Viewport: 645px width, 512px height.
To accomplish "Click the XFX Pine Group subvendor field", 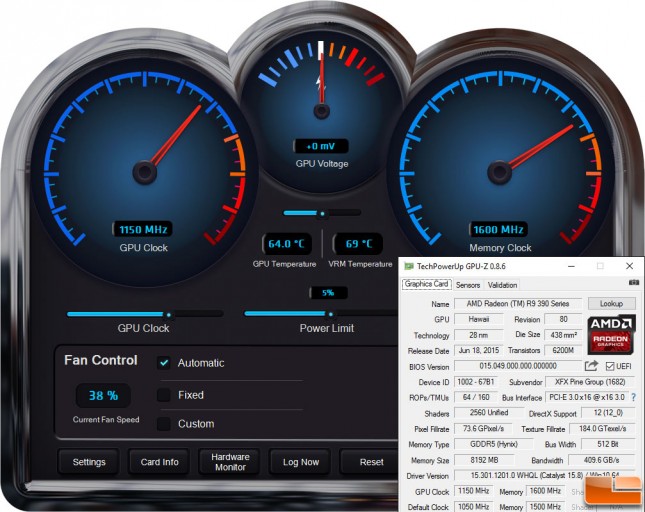I will [590, 382].
